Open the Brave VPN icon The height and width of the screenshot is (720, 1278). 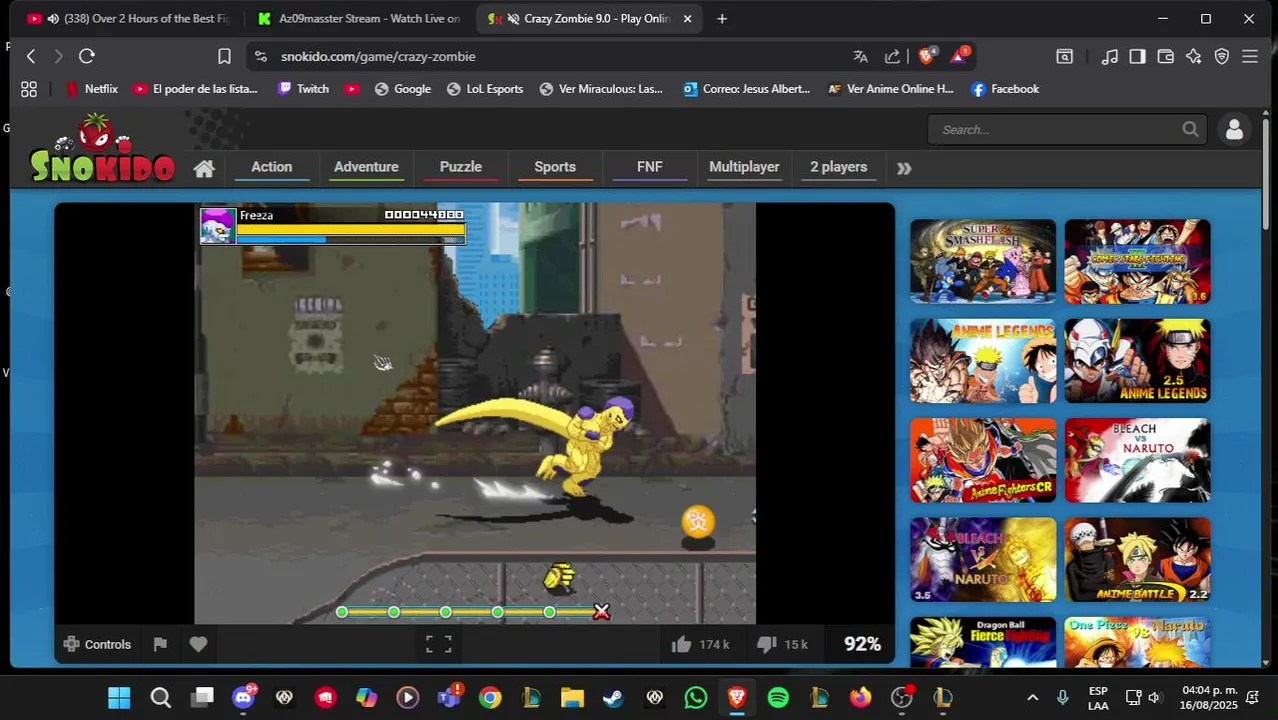(x=1221, y=56)
